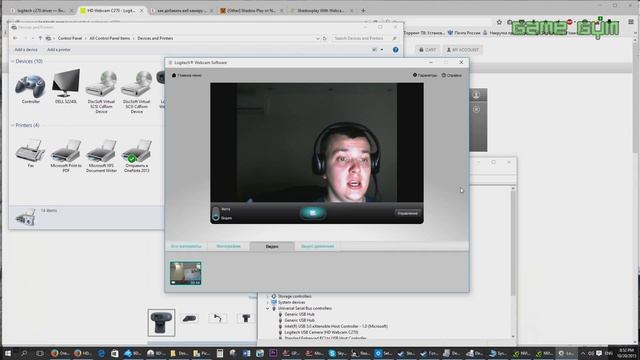Open Справка help in webcam software

[x=452, y=75]
